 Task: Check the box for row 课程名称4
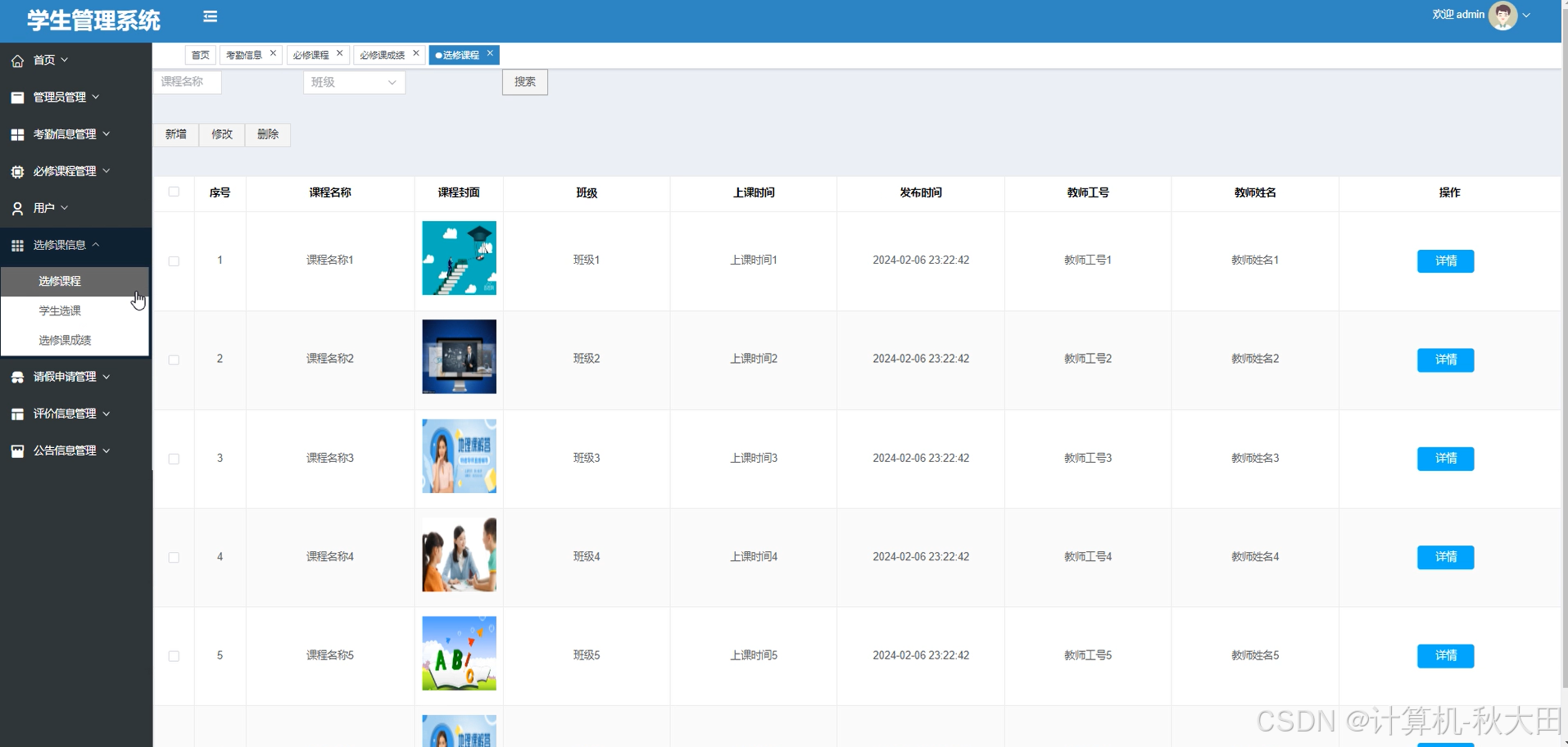pos(174,557)
